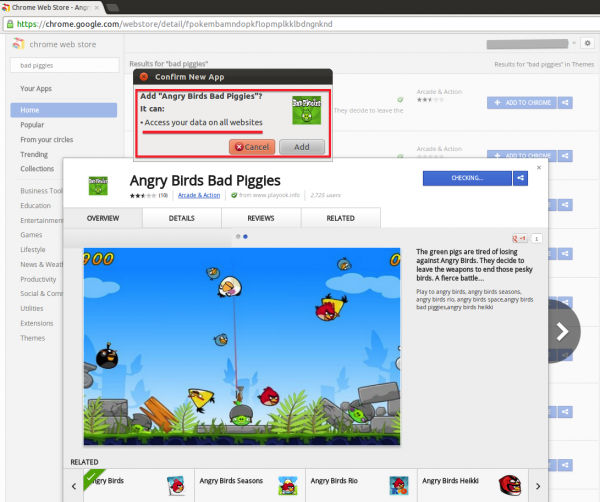This screenshot has width=600, height=502.
Task: Click the Chrome Web Store logo icon
Action: coord(17,44)
